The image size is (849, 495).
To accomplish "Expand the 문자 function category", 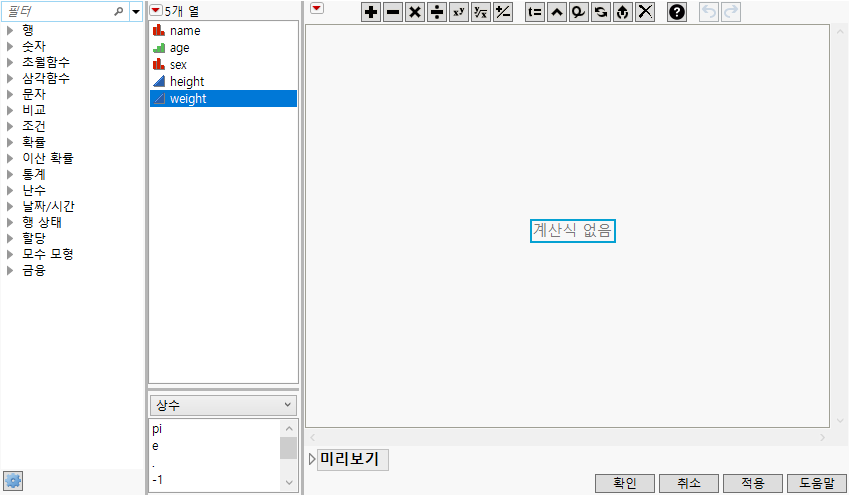I will 10,94.
